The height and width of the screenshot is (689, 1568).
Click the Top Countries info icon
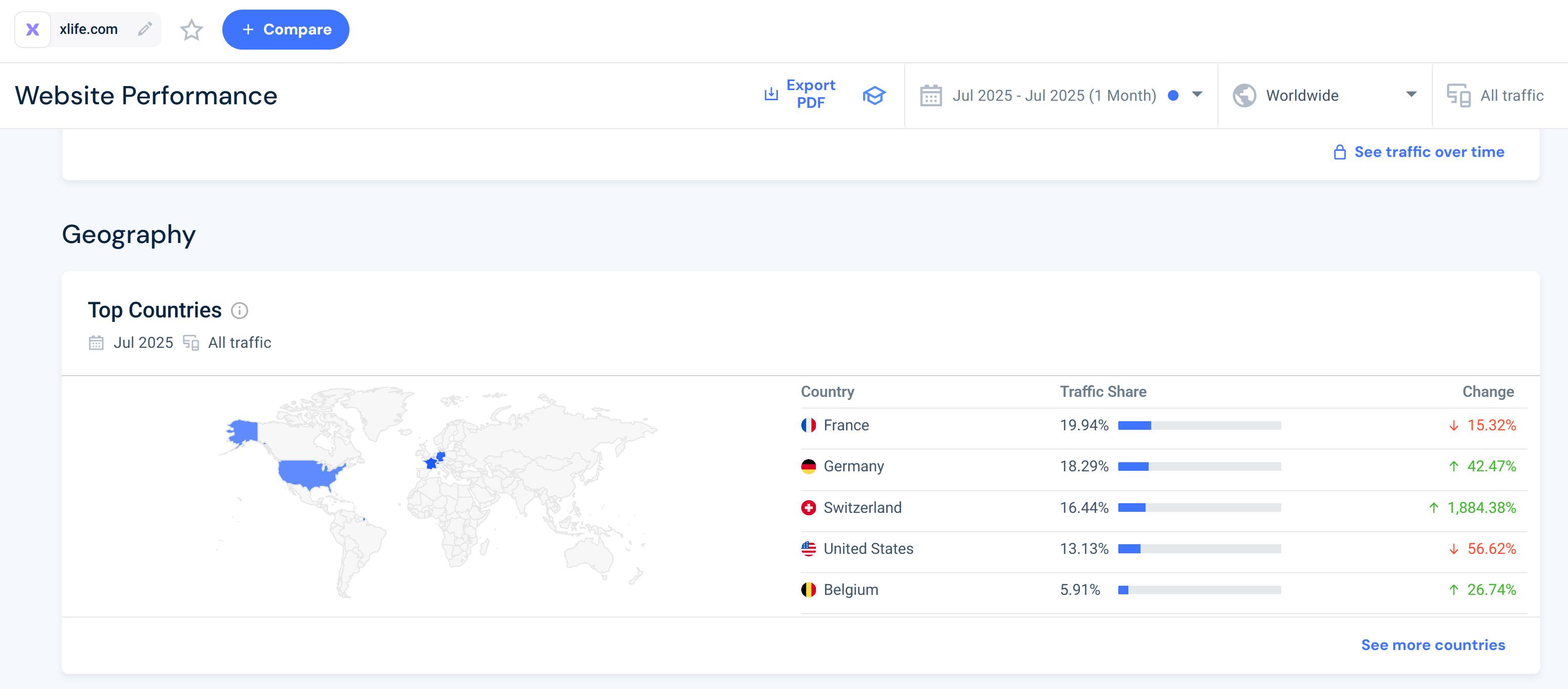point(240,311)
